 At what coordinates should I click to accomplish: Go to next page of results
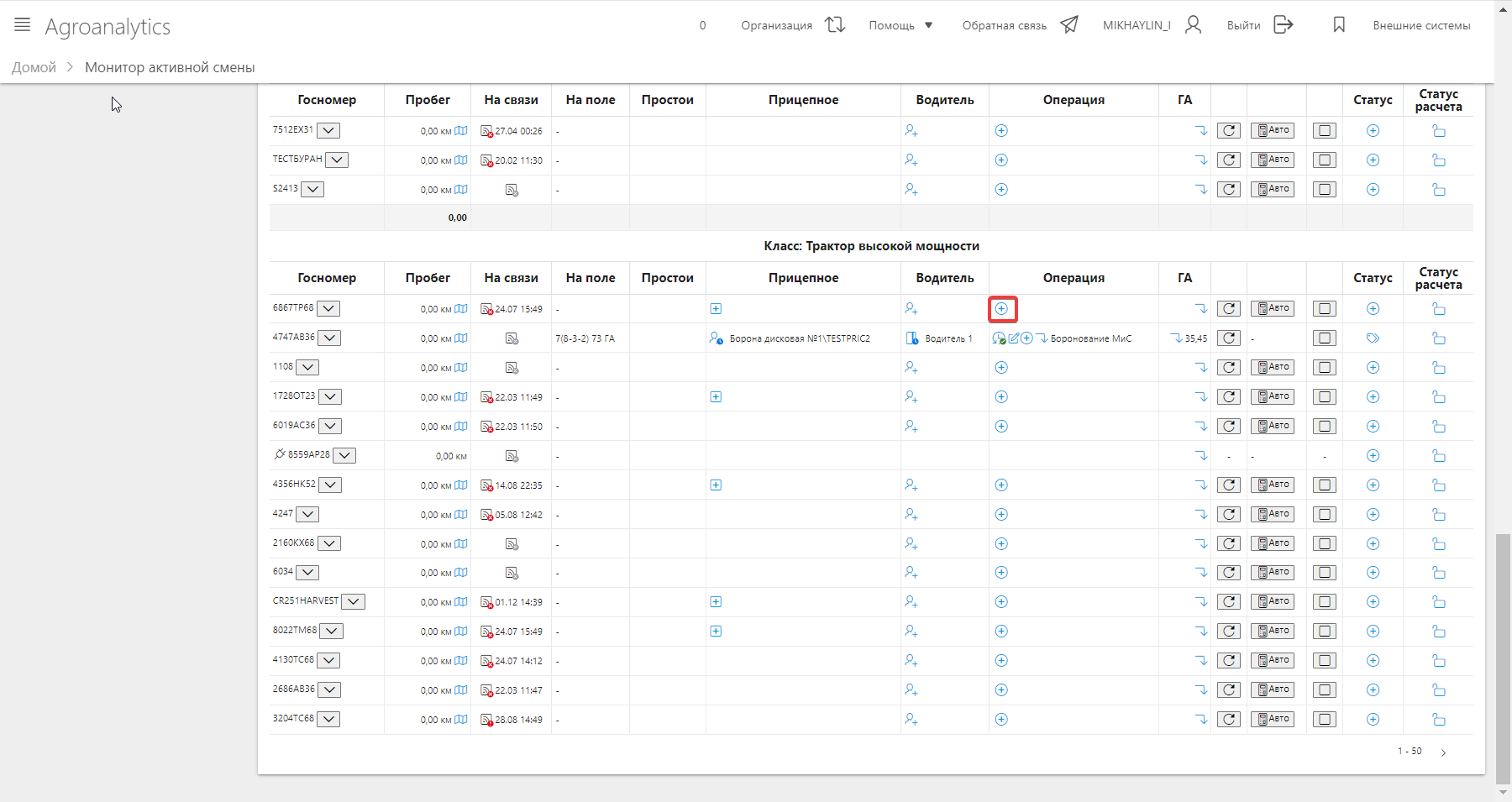pos(1443,752)
